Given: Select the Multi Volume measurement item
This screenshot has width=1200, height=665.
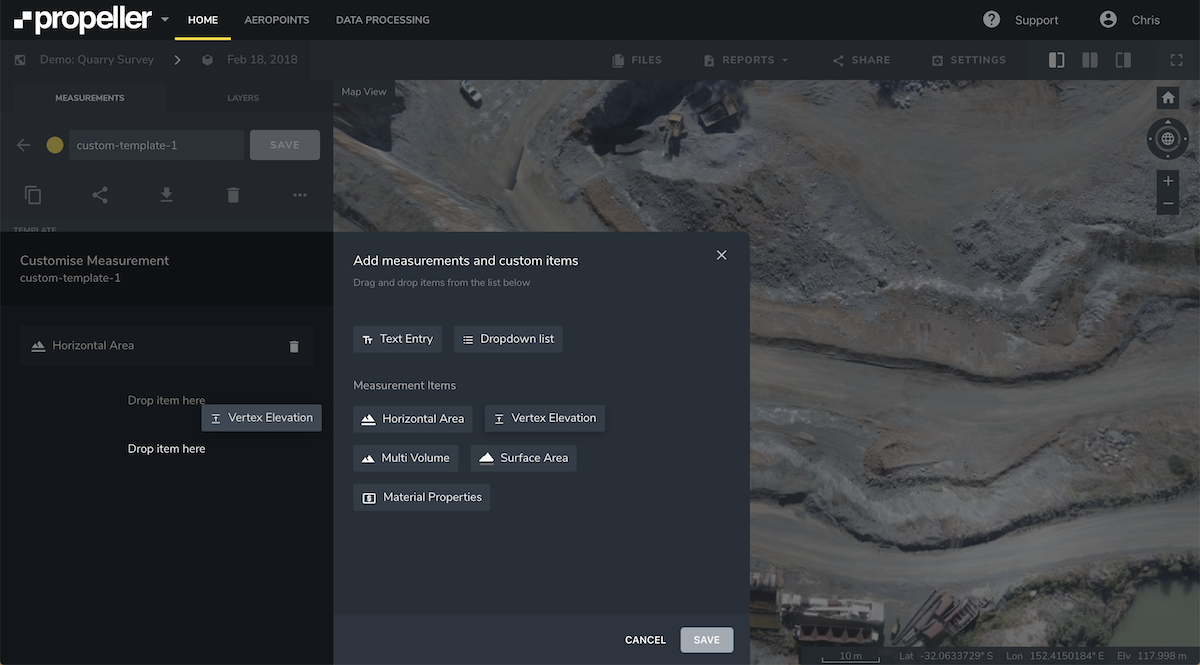Looking at the screenshot, I should point(406,458).
